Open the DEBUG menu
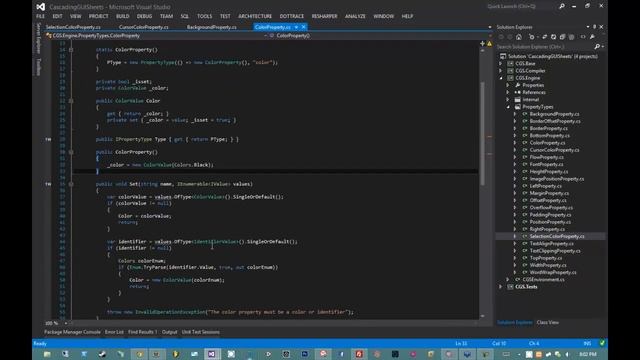The width and height of the screenshot is (640, 360). point(144,16)
